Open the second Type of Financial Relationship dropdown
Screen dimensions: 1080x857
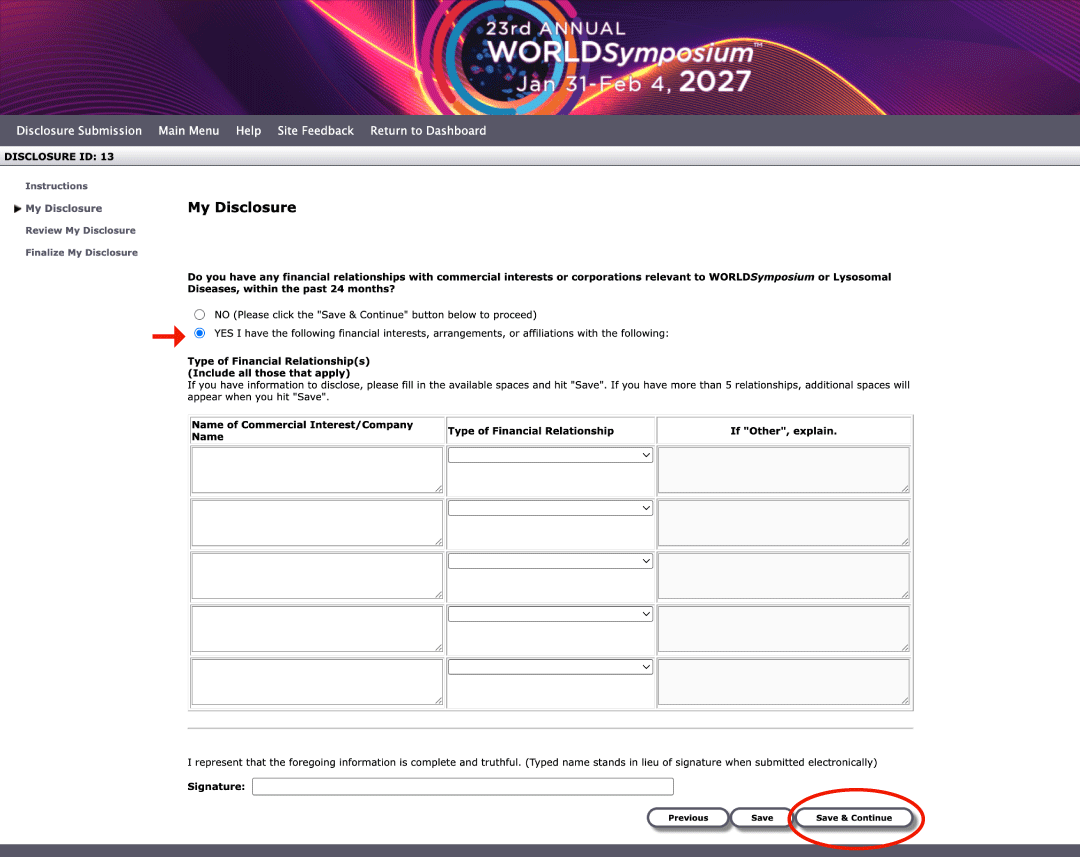pos(550,508)
